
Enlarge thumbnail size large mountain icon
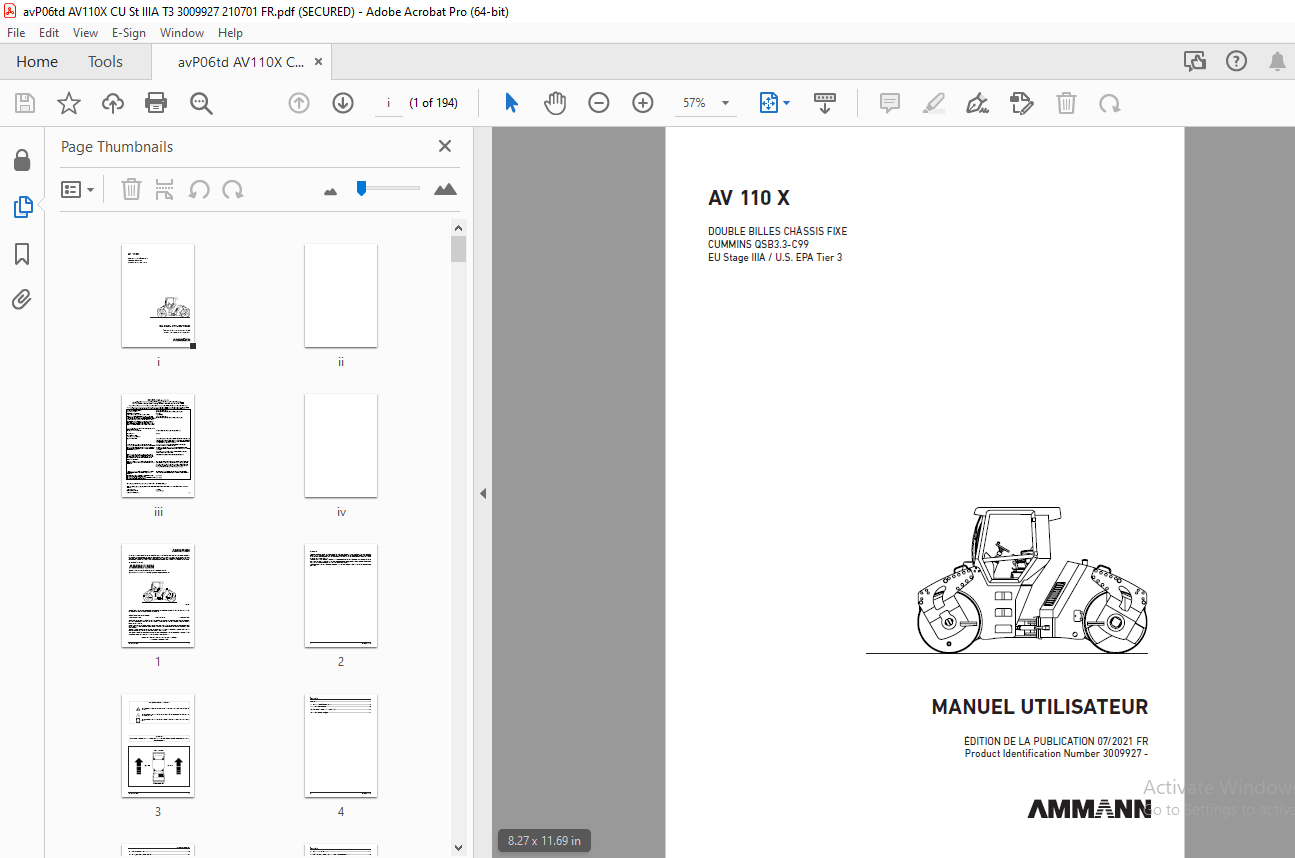click(445, 189)
